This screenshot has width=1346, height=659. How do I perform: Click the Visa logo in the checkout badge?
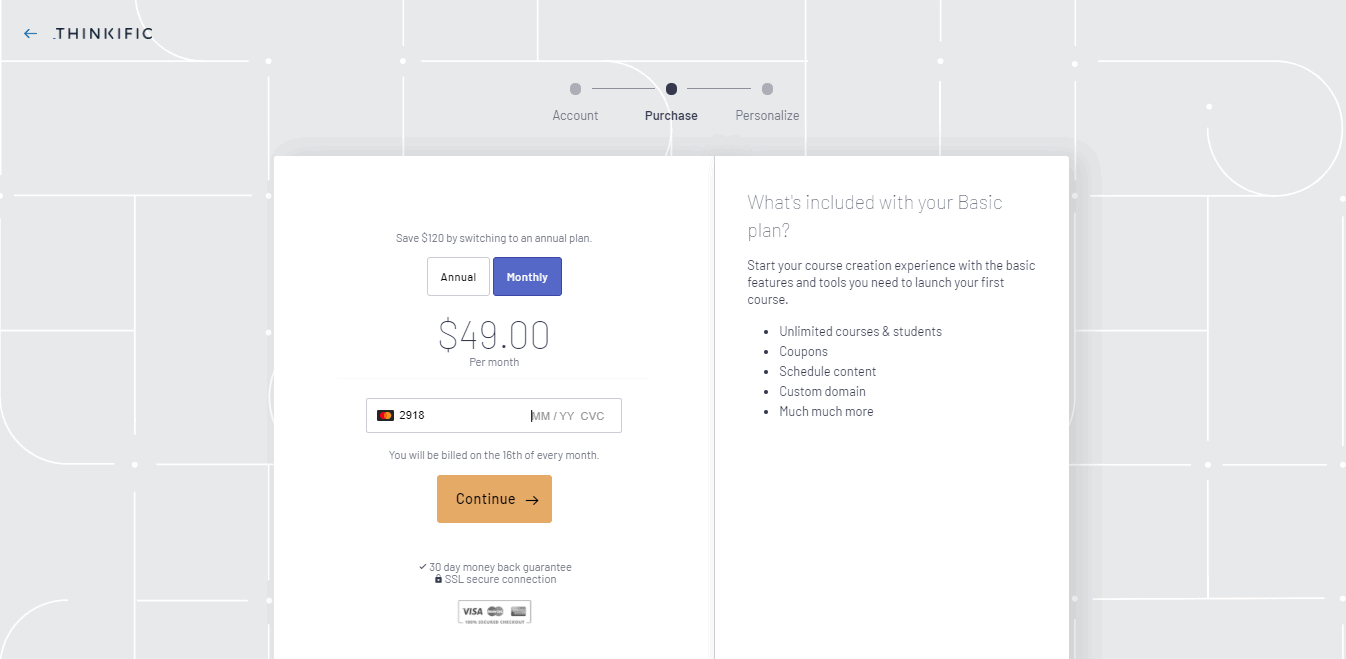[472, 611]
